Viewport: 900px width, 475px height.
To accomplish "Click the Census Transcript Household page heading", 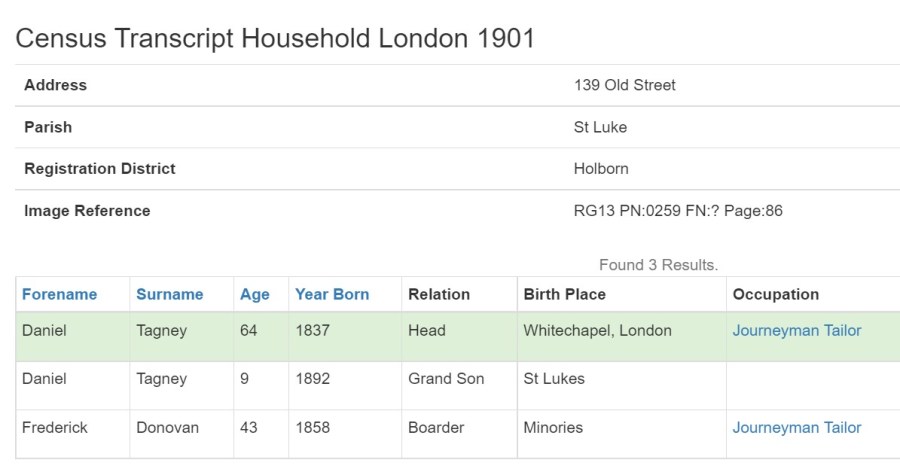I will 275,39.
